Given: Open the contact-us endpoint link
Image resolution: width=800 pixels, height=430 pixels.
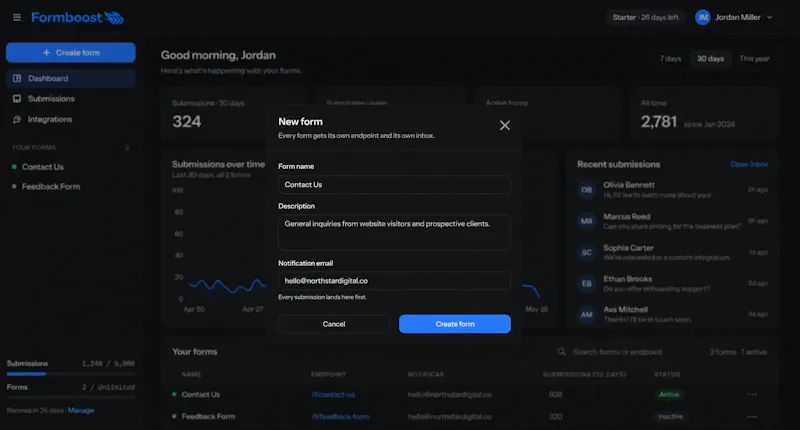Looking at the screenshot, I should pyautogui.click(x=333, y=395).
